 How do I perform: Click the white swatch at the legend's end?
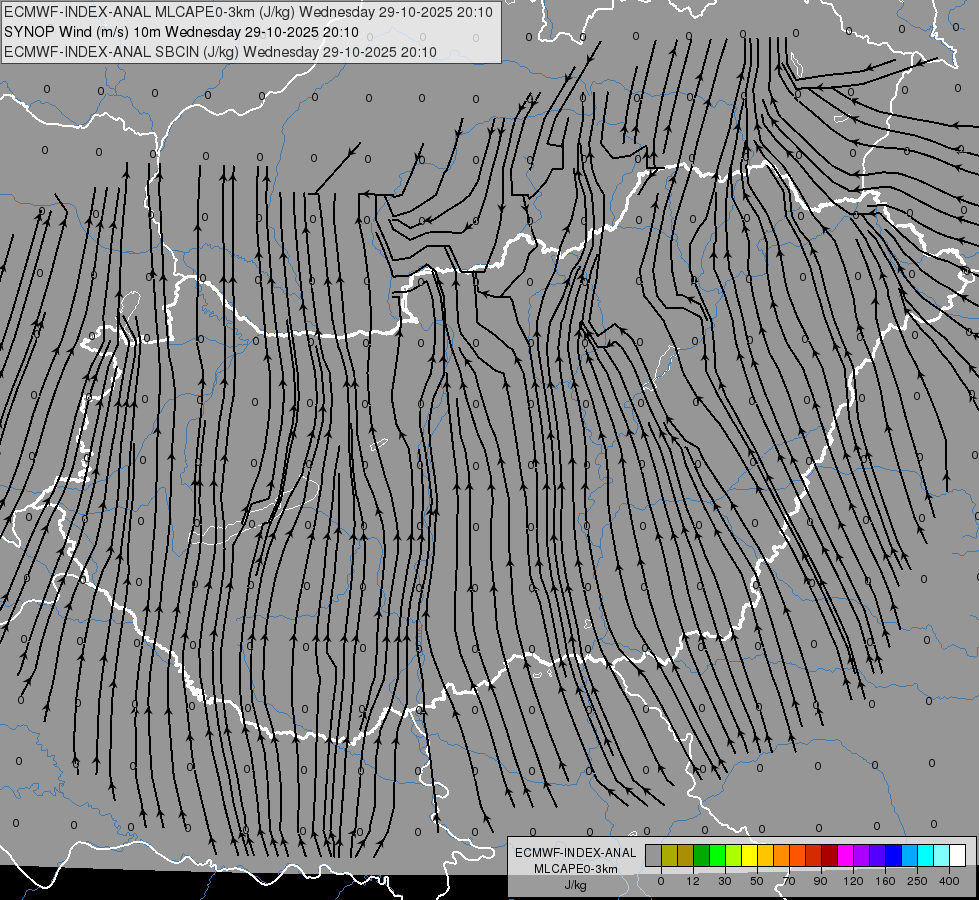pyautogui.click(x=958, y=855)
